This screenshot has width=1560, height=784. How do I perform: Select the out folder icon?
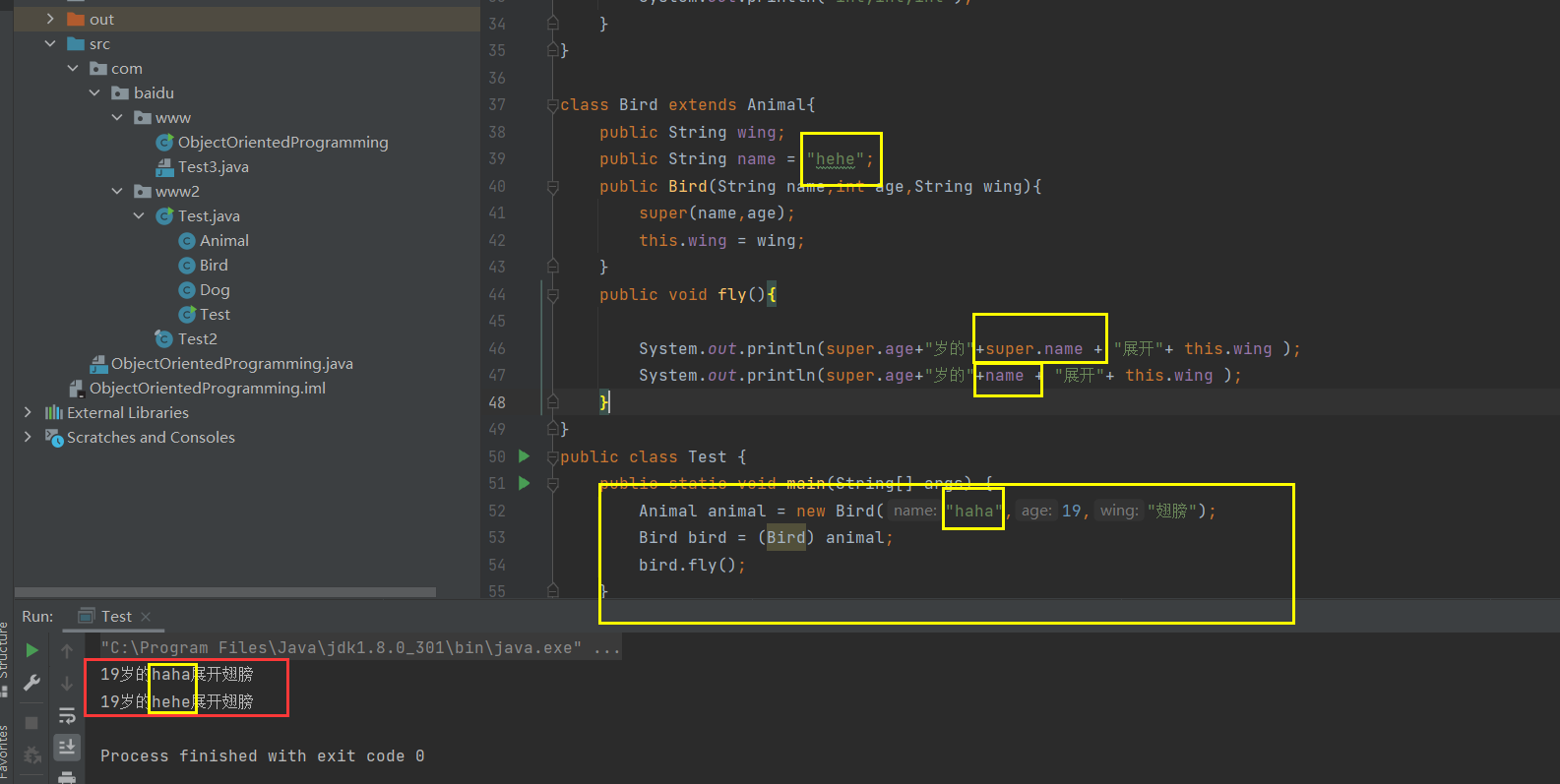pyautogui.click(x=76, y=19)
